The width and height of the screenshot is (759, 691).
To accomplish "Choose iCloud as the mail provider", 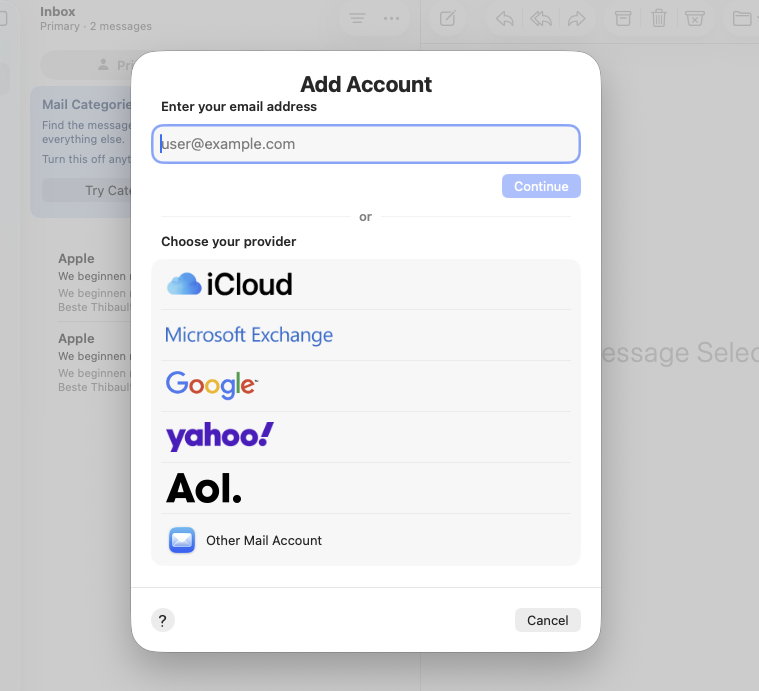I will 230,285.
